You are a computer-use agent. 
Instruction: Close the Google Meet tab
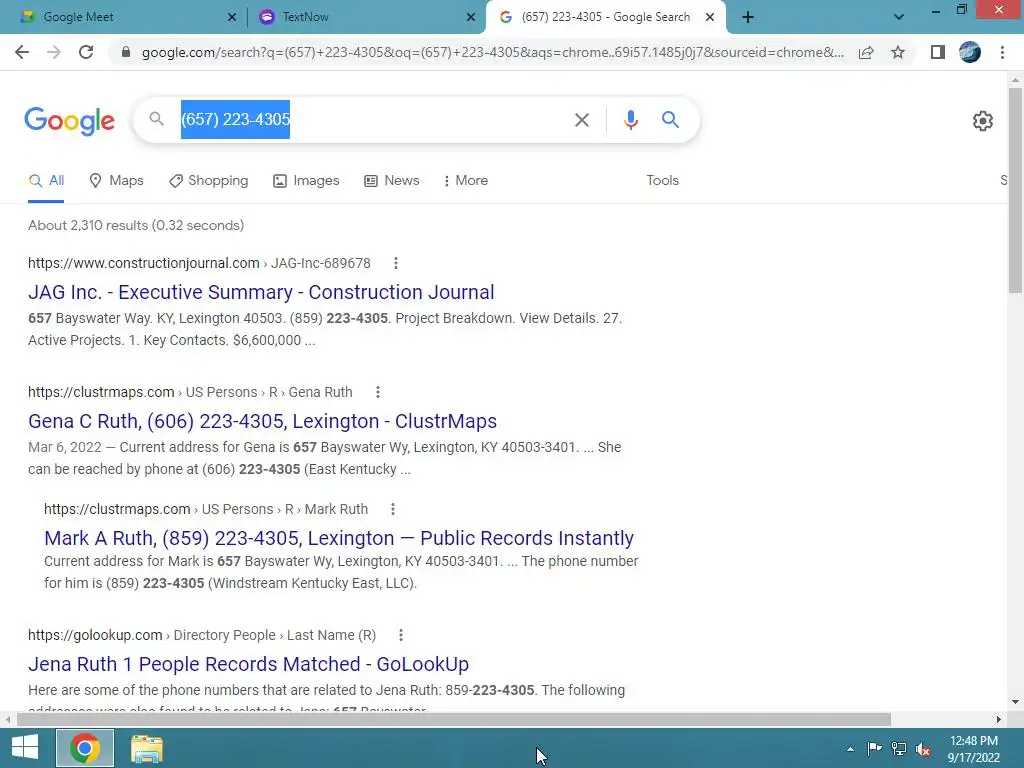pos(232,17)
